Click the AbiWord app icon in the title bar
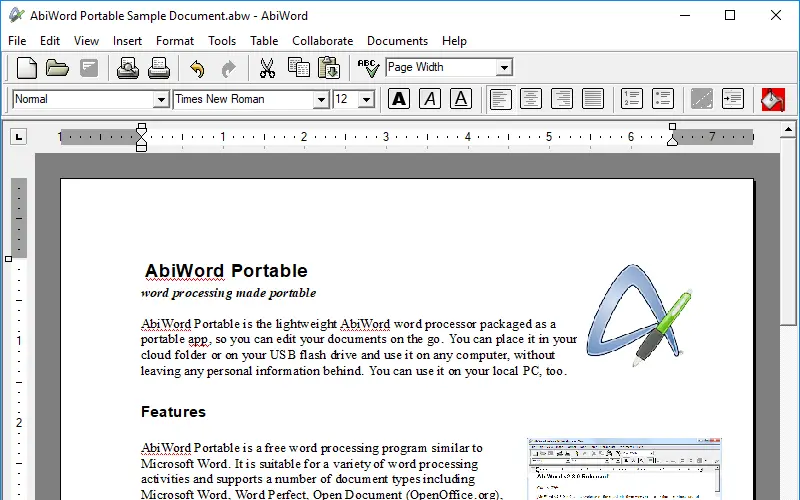Viewport: 800px width, 500px height. pos(17,15)
